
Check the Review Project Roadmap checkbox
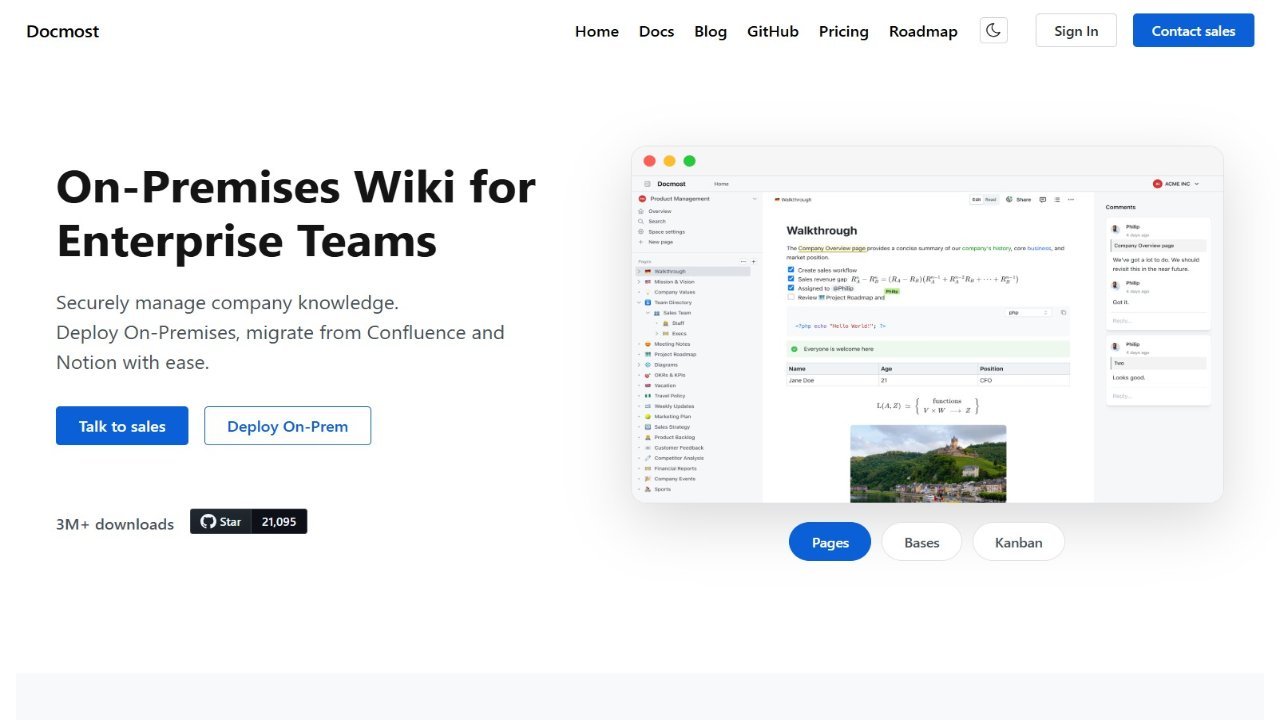coord(791,297)
